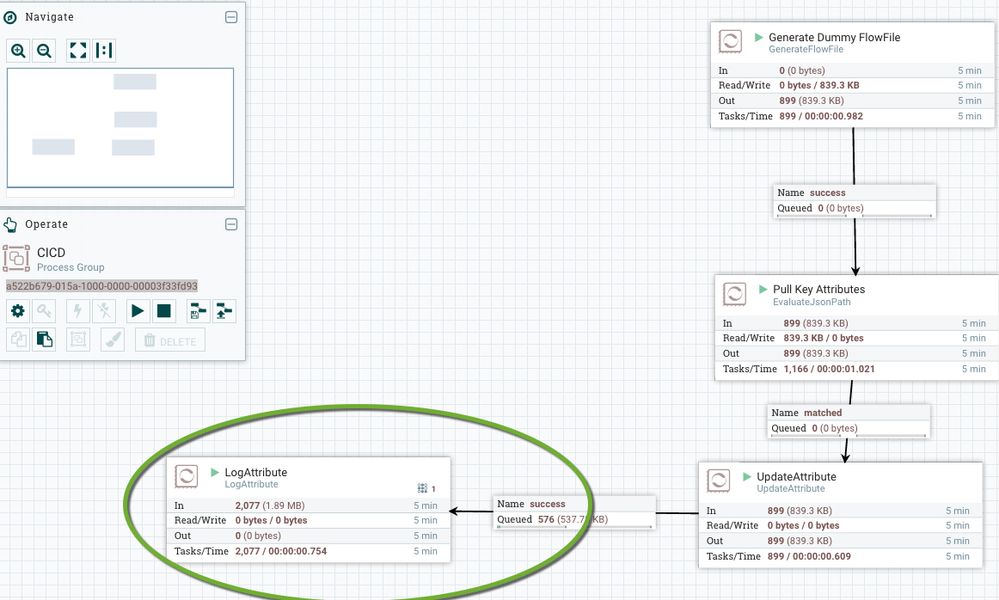Click the birdseye overview map

(120, 128)
